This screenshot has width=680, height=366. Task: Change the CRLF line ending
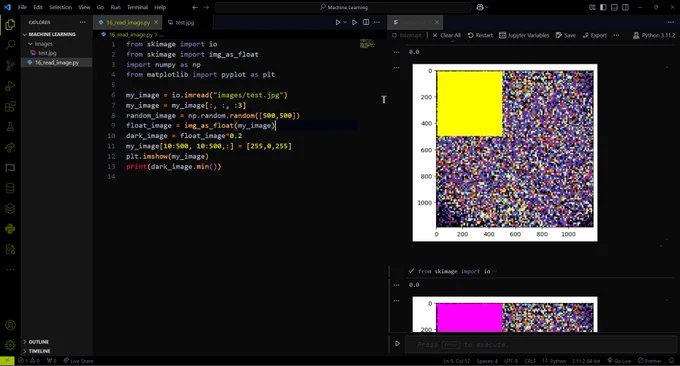tap(530, 361)
